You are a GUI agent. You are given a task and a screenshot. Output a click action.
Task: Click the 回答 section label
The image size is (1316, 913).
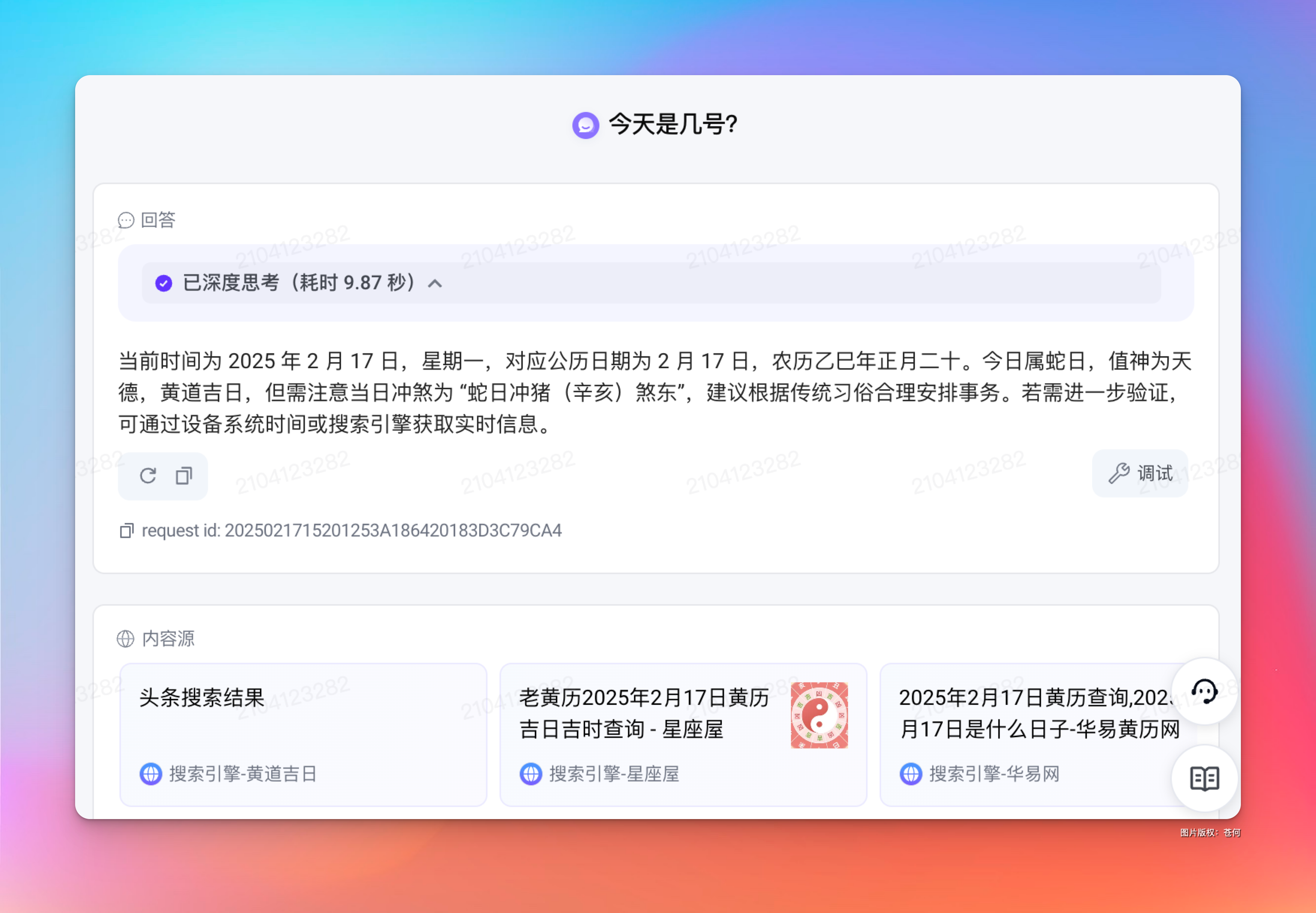pyautogui.click(x=158, y=220)
